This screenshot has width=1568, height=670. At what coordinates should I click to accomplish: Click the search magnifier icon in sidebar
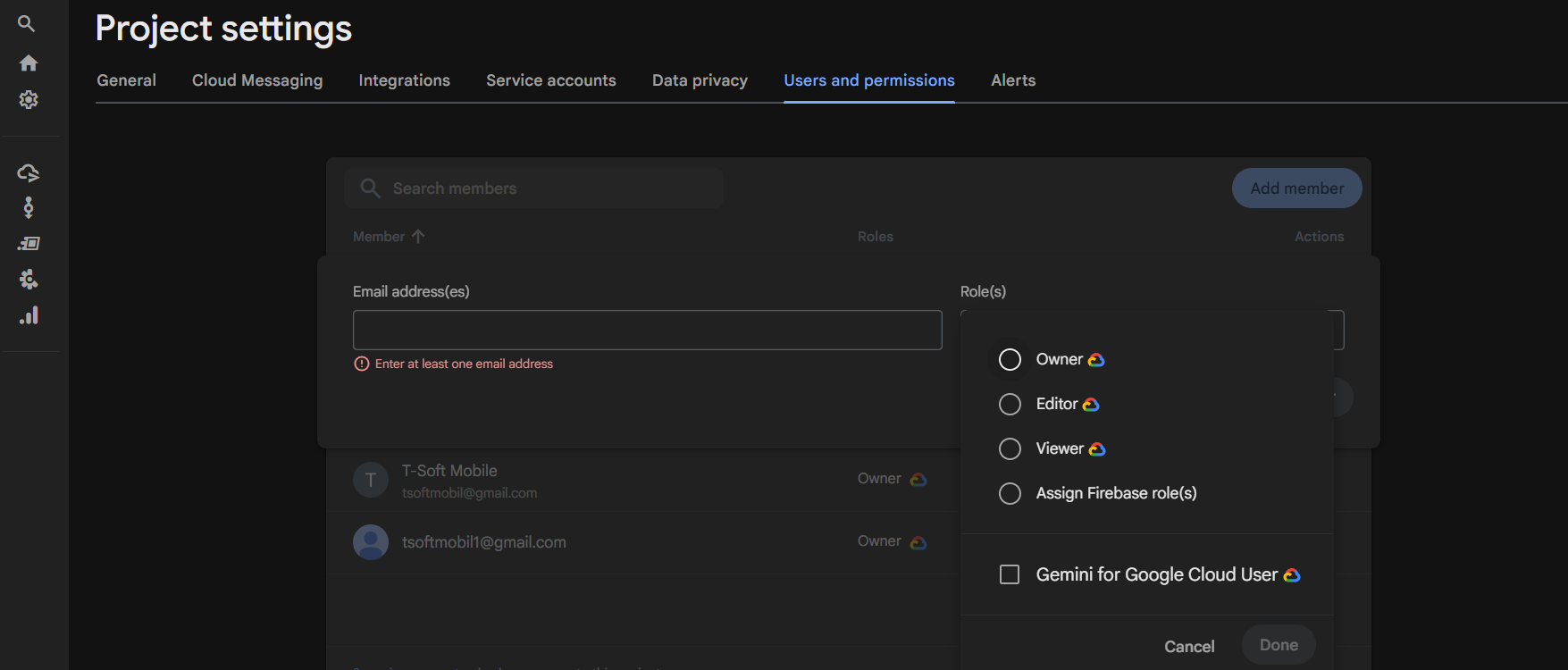(27, 24)
